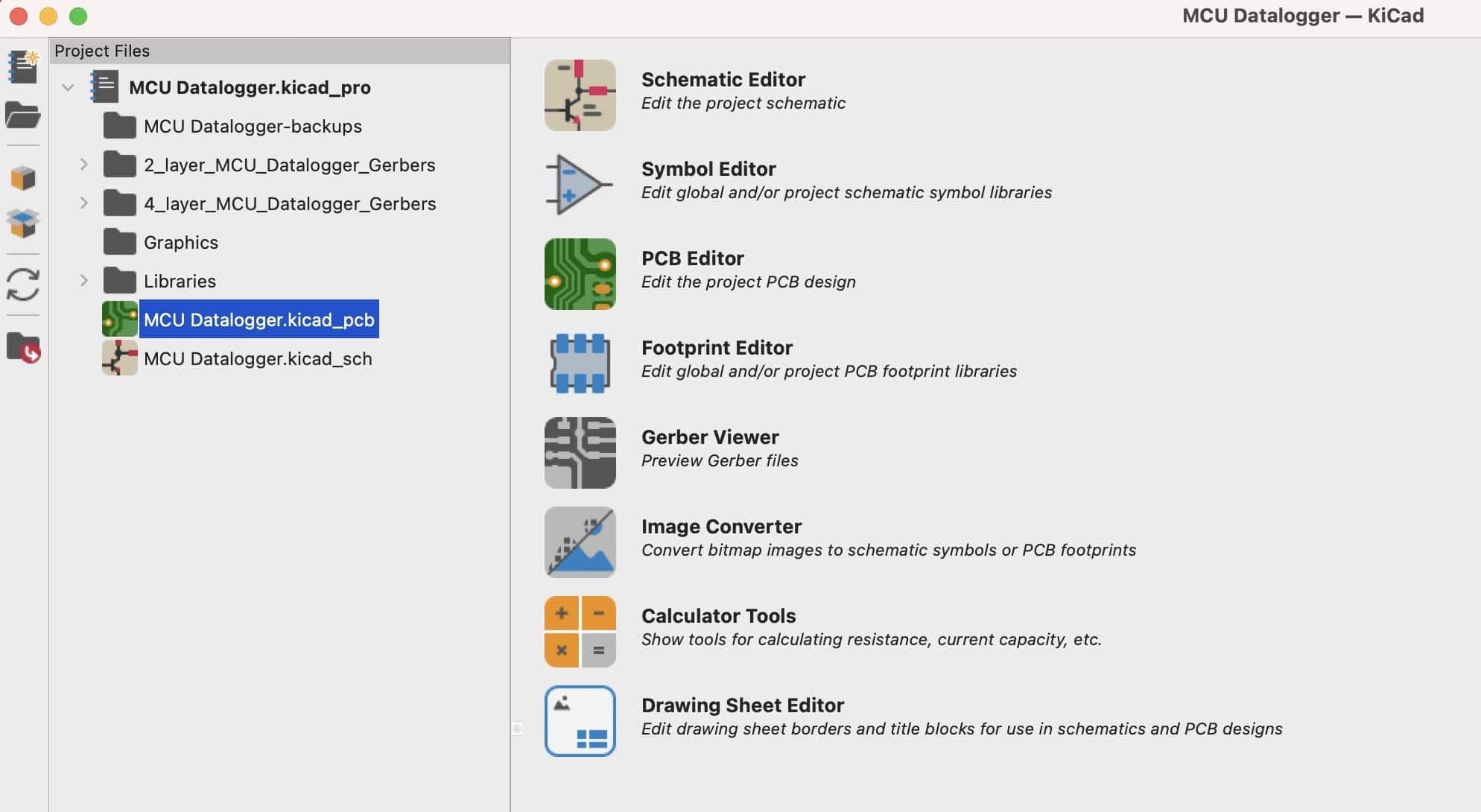Click the Open Project folder icon
Image resolution: width=1481 pixels, height=812 pixels.
point(23,115)
